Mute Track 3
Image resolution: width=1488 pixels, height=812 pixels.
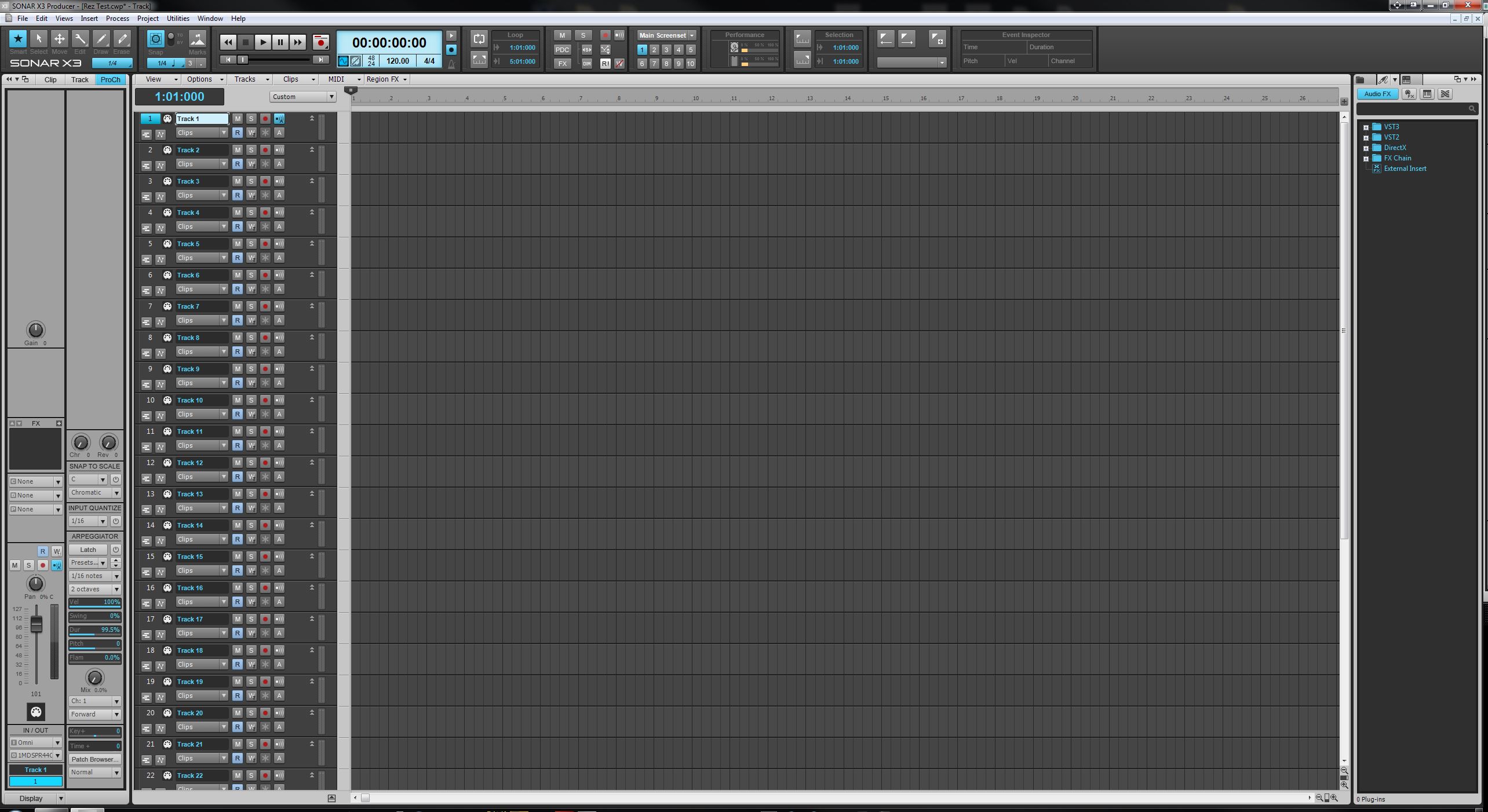pyautogui.click(x=237, y=181)
